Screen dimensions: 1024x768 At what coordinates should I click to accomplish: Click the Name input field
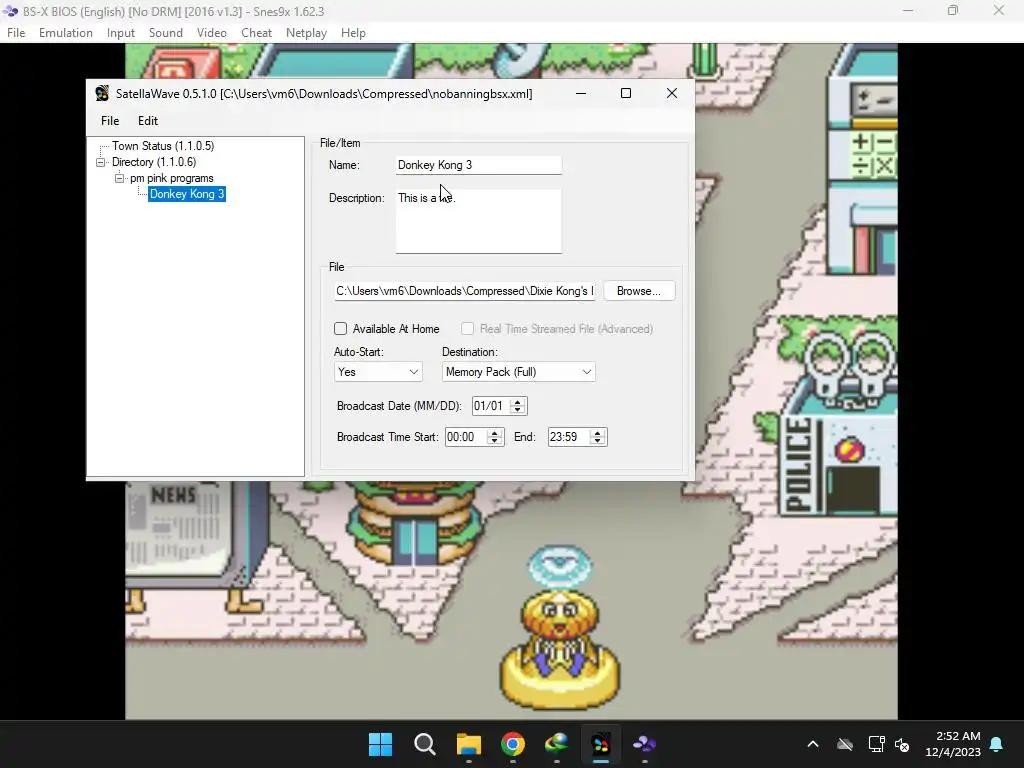click(x=478, y=165)
